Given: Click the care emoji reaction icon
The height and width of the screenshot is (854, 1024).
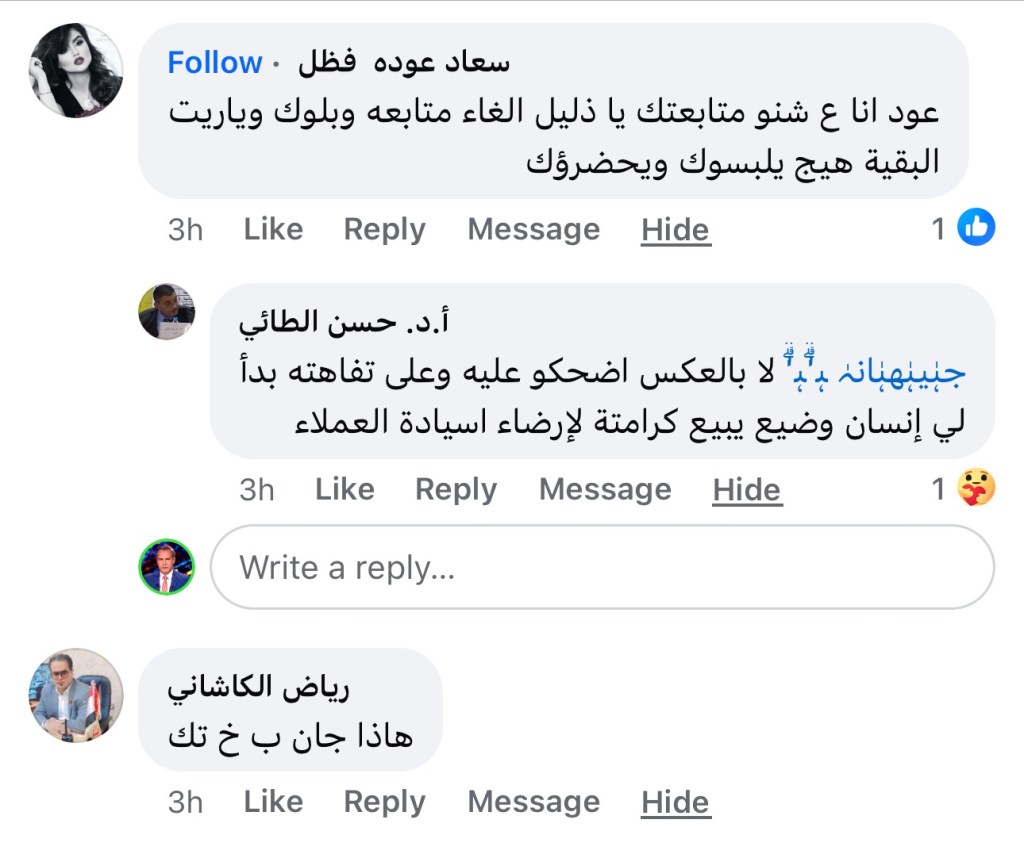Looking at the screenshot, I should (976, 489).
